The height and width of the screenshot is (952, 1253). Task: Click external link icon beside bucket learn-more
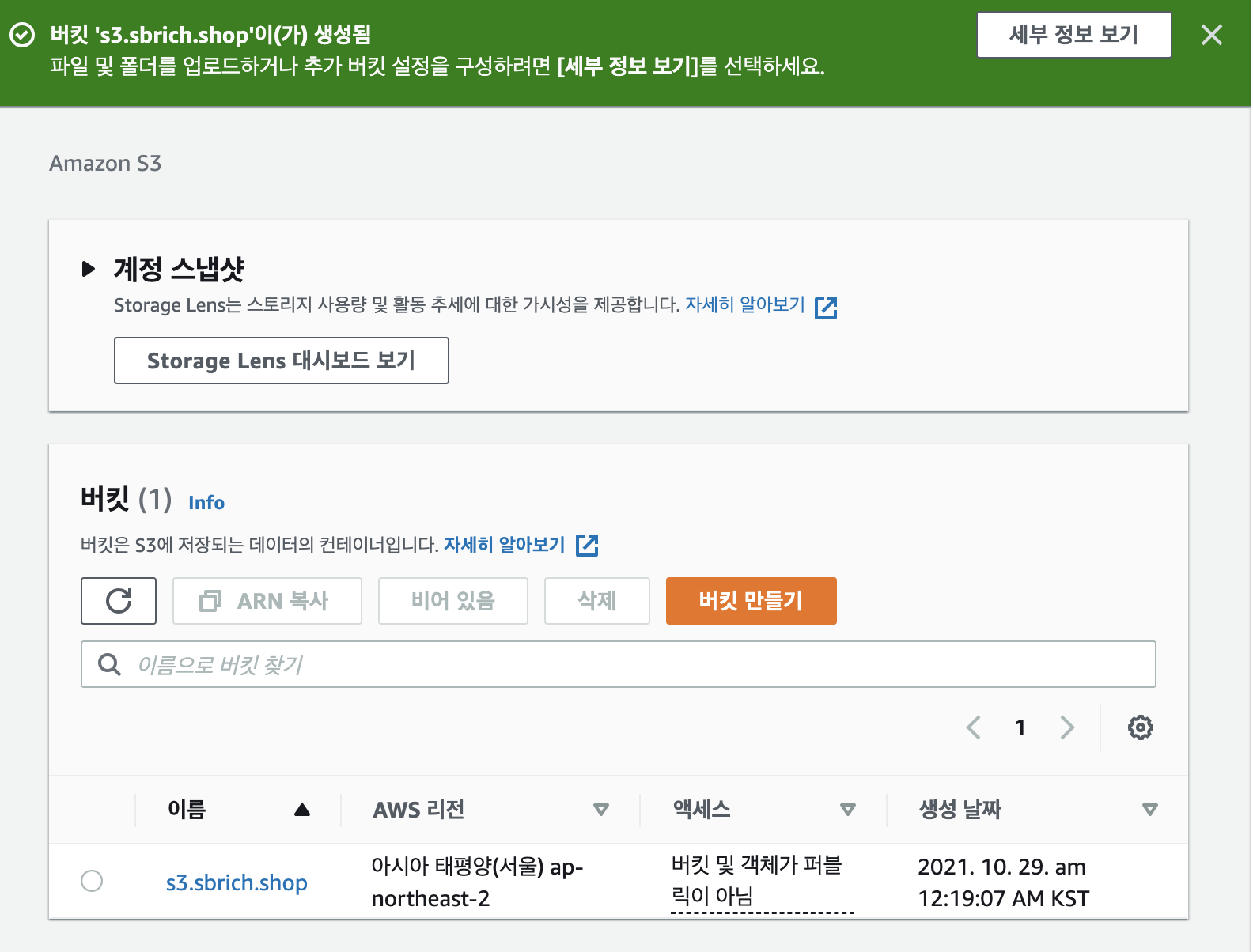[587, 545]
